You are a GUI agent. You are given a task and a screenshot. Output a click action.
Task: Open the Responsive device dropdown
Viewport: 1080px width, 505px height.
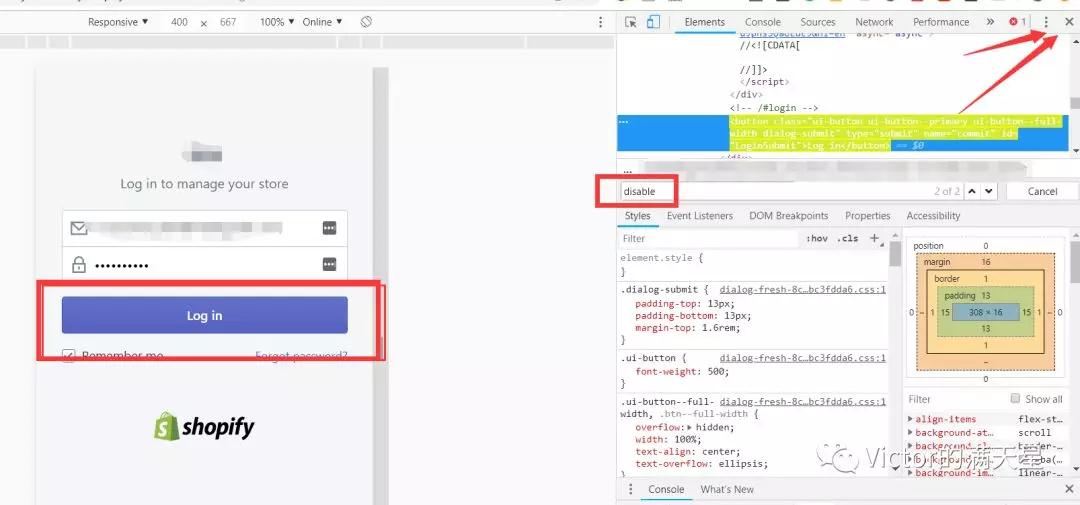(x=118, y=22)
